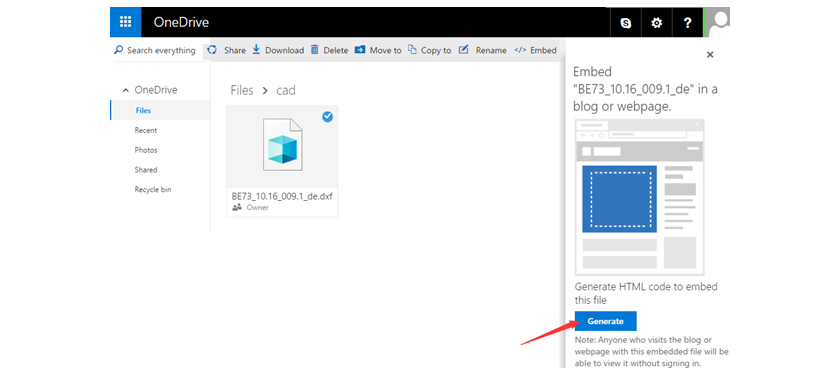The height and width of the screenshot is (374, 840).
Task: Open the settings gear
Action: (x=656, y=23)
